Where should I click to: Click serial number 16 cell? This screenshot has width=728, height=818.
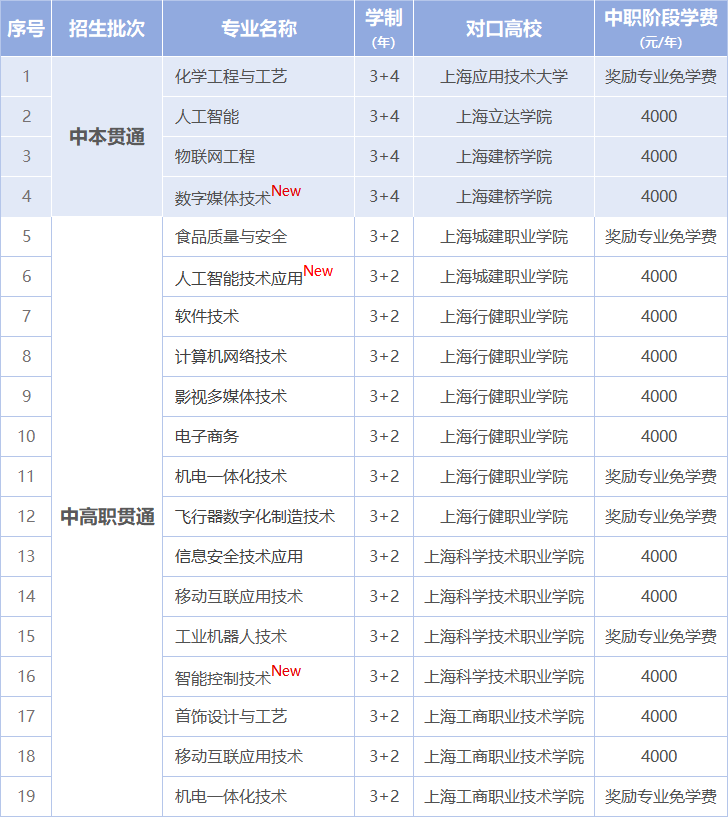(x=26, y=677)
